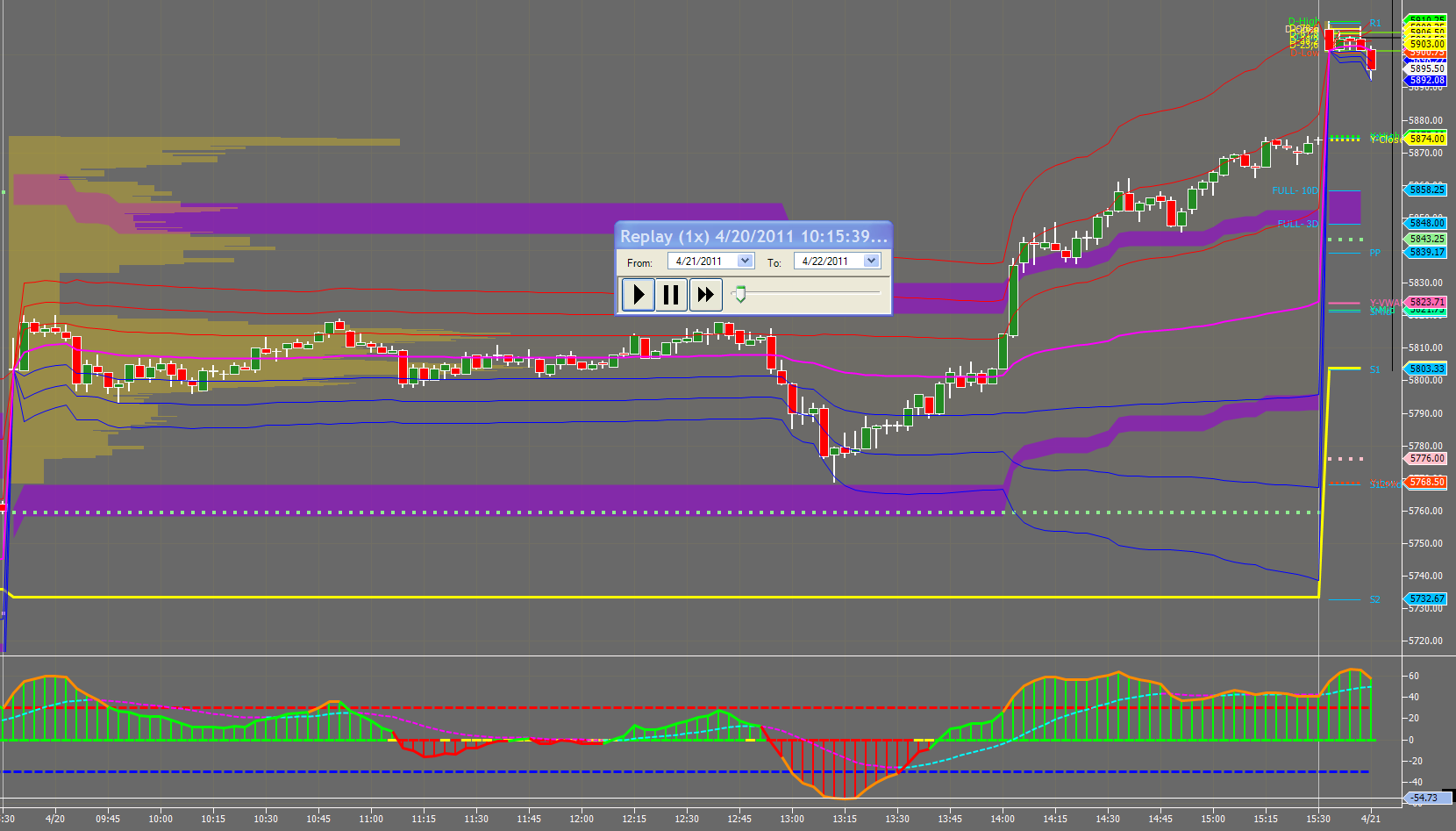Click the 4/21 date on time axis
1456x831 pixels.
[1371, 819]
